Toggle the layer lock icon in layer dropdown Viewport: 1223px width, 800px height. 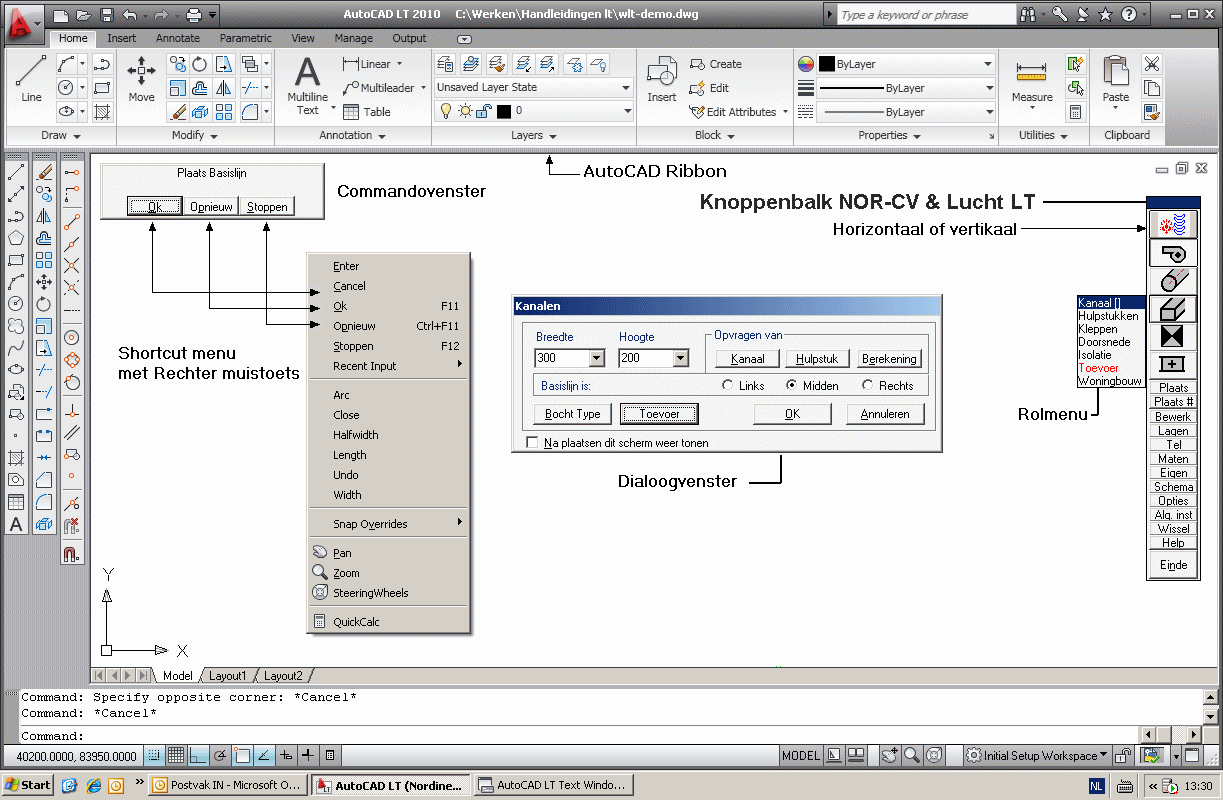coord(482,111)
